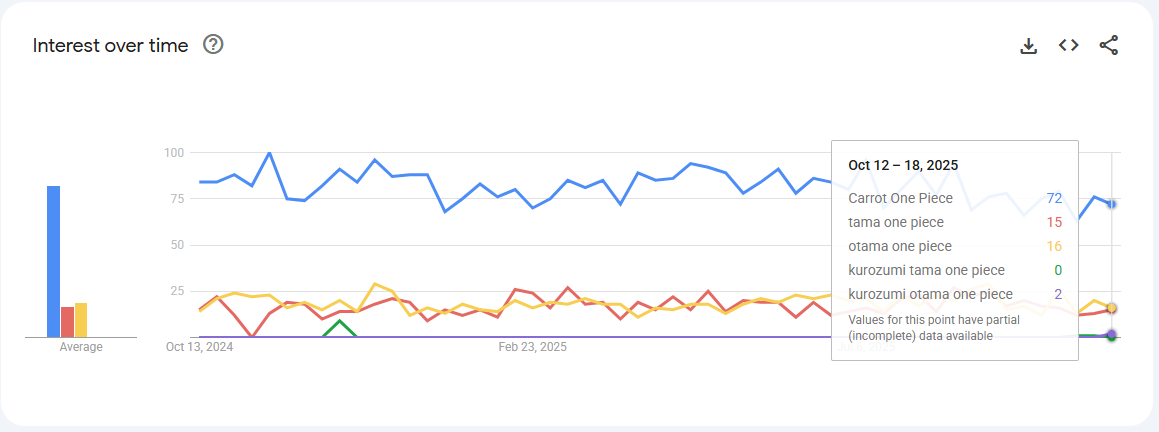Click the Average label under the bars
The height and width of the screenshot is (432, 1159).
81,347
